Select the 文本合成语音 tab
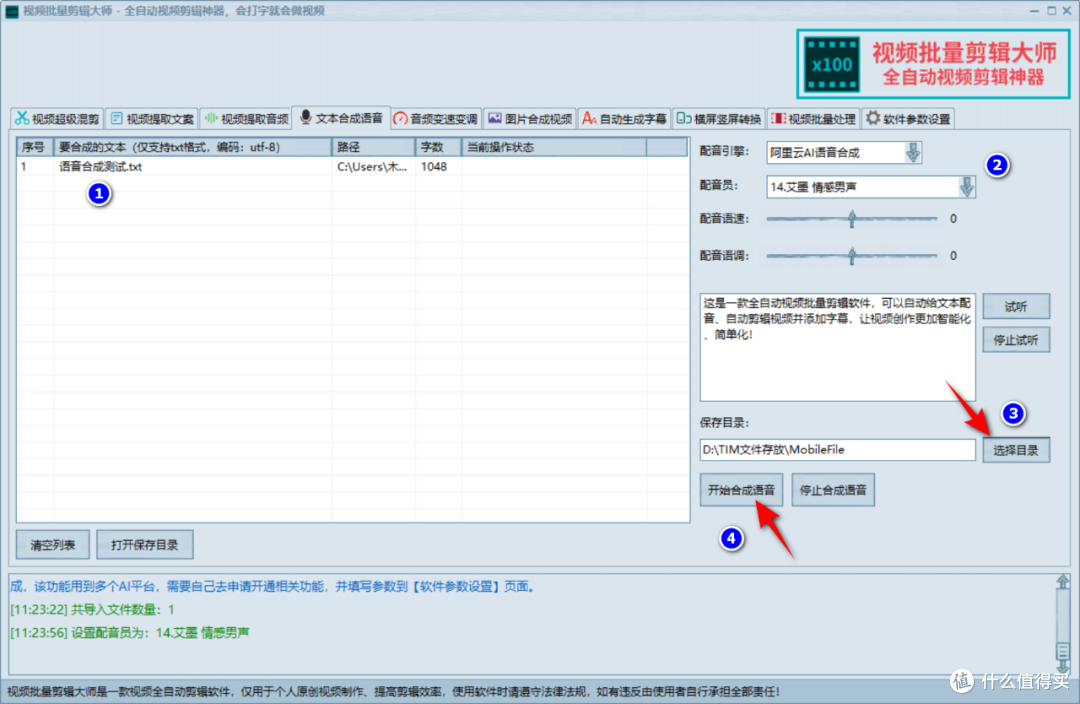The height and width of the screenshot is (704, 1080). tap(342, 118)
